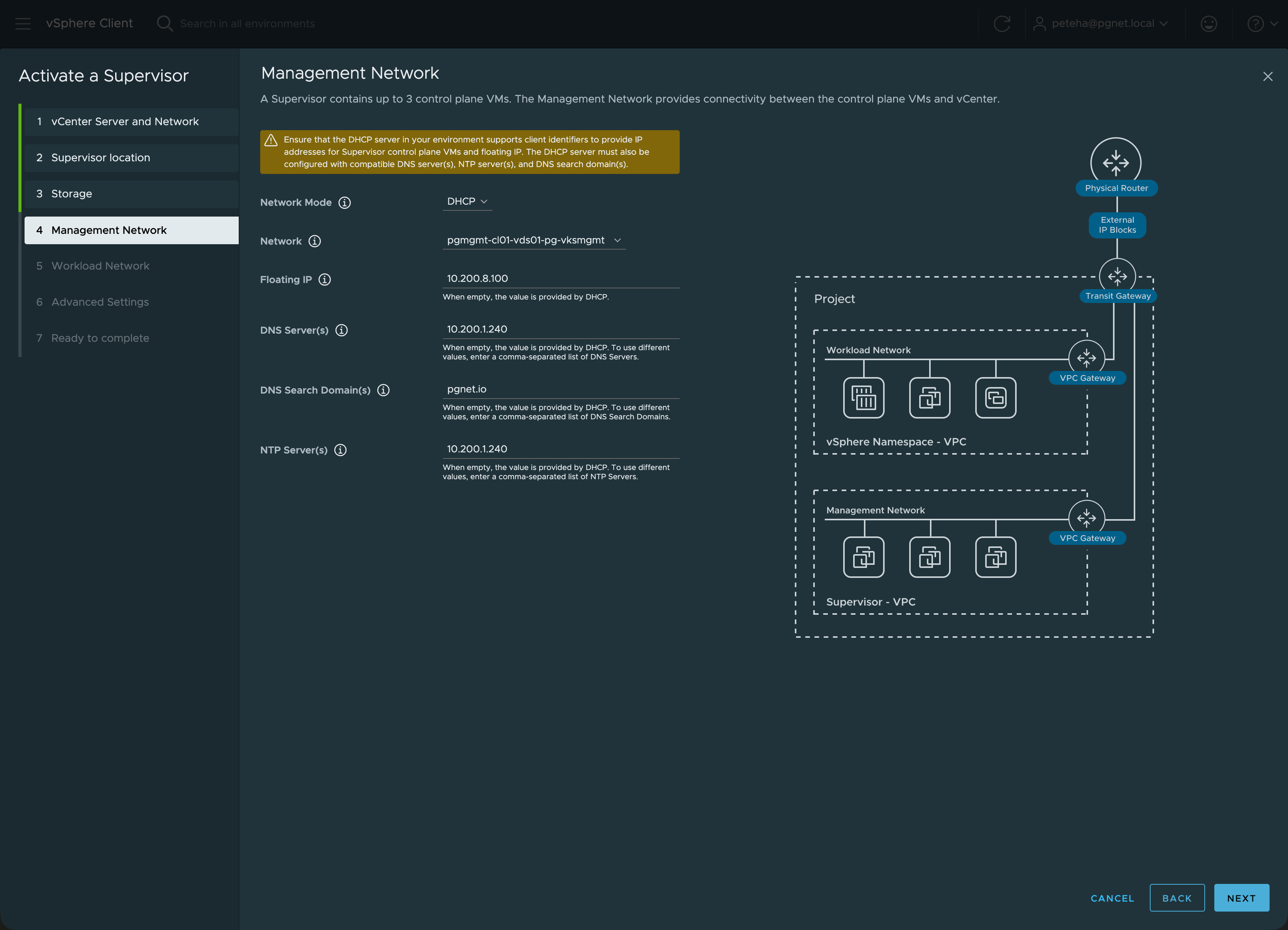Show info for NTP Server(s)
This screenshot has width=1288, height=930.
coord(340,450)
